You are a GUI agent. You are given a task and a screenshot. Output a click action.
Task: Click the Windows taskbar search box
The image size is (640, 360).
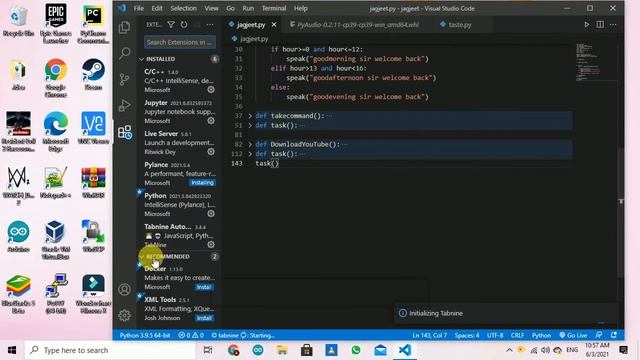point(110,350)
